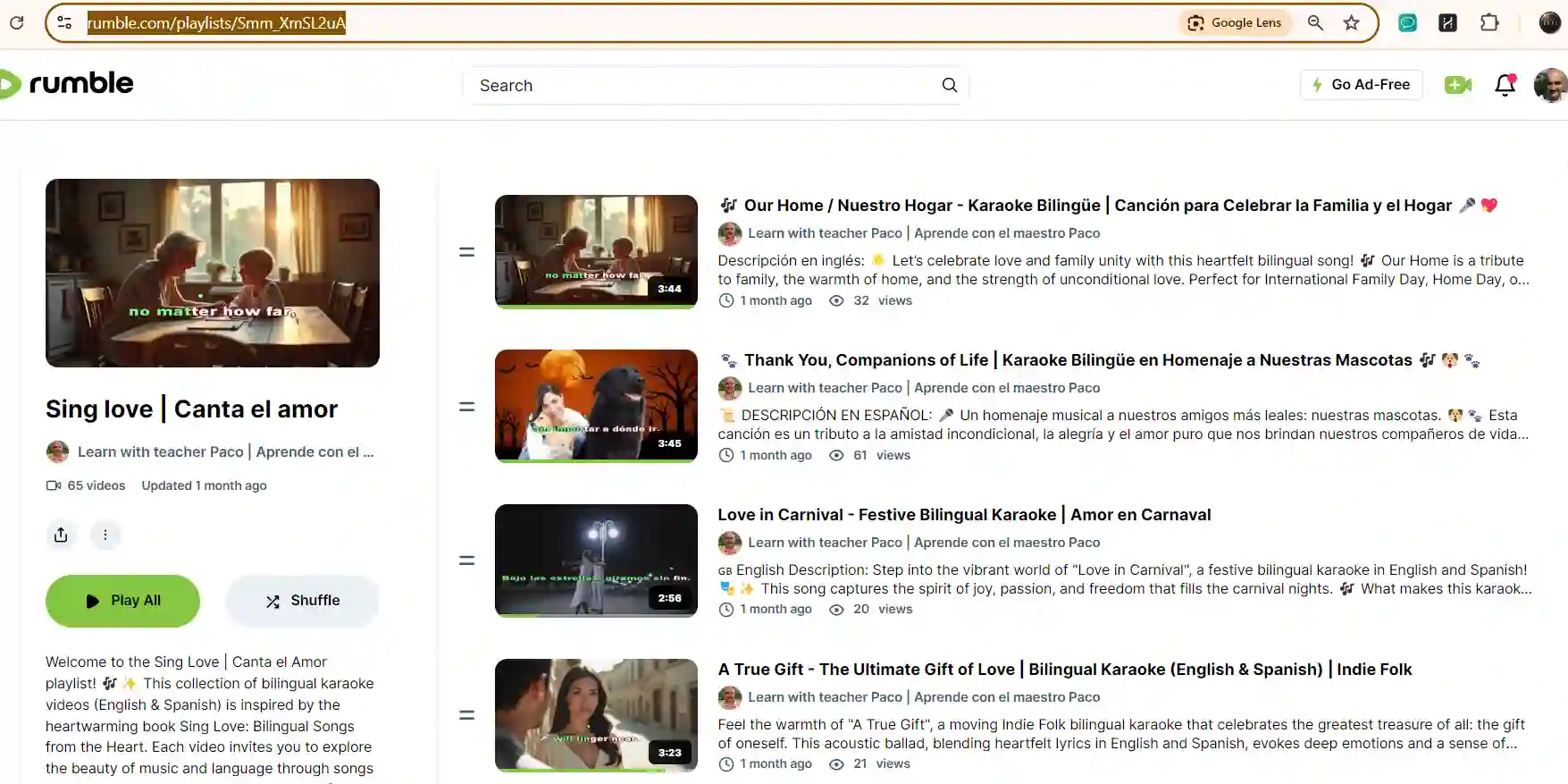The width and height of the screenshot is (1568, 784).
Task: Open 'Our Home / Nuestro Hogar' video title
Action: (x=1108, y=205)
